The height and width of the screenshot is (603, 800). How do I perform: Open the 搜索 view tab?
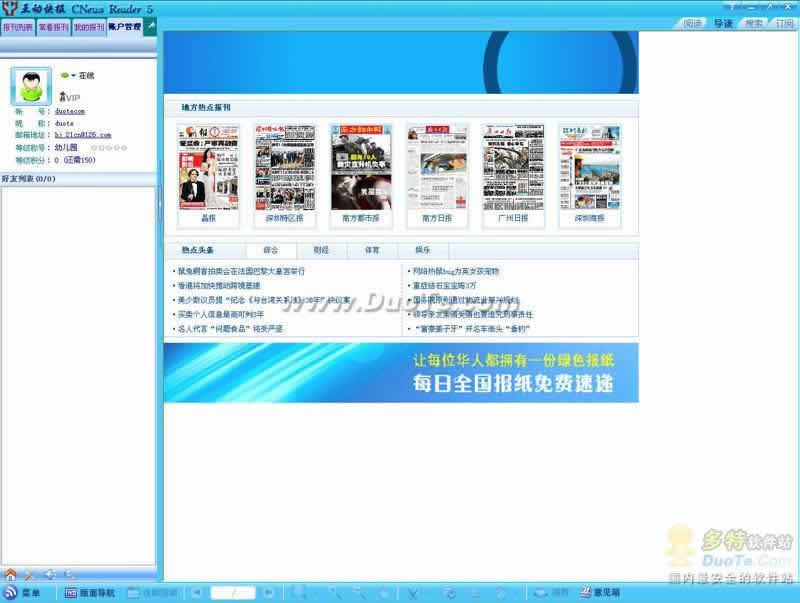tap(754, 23)
